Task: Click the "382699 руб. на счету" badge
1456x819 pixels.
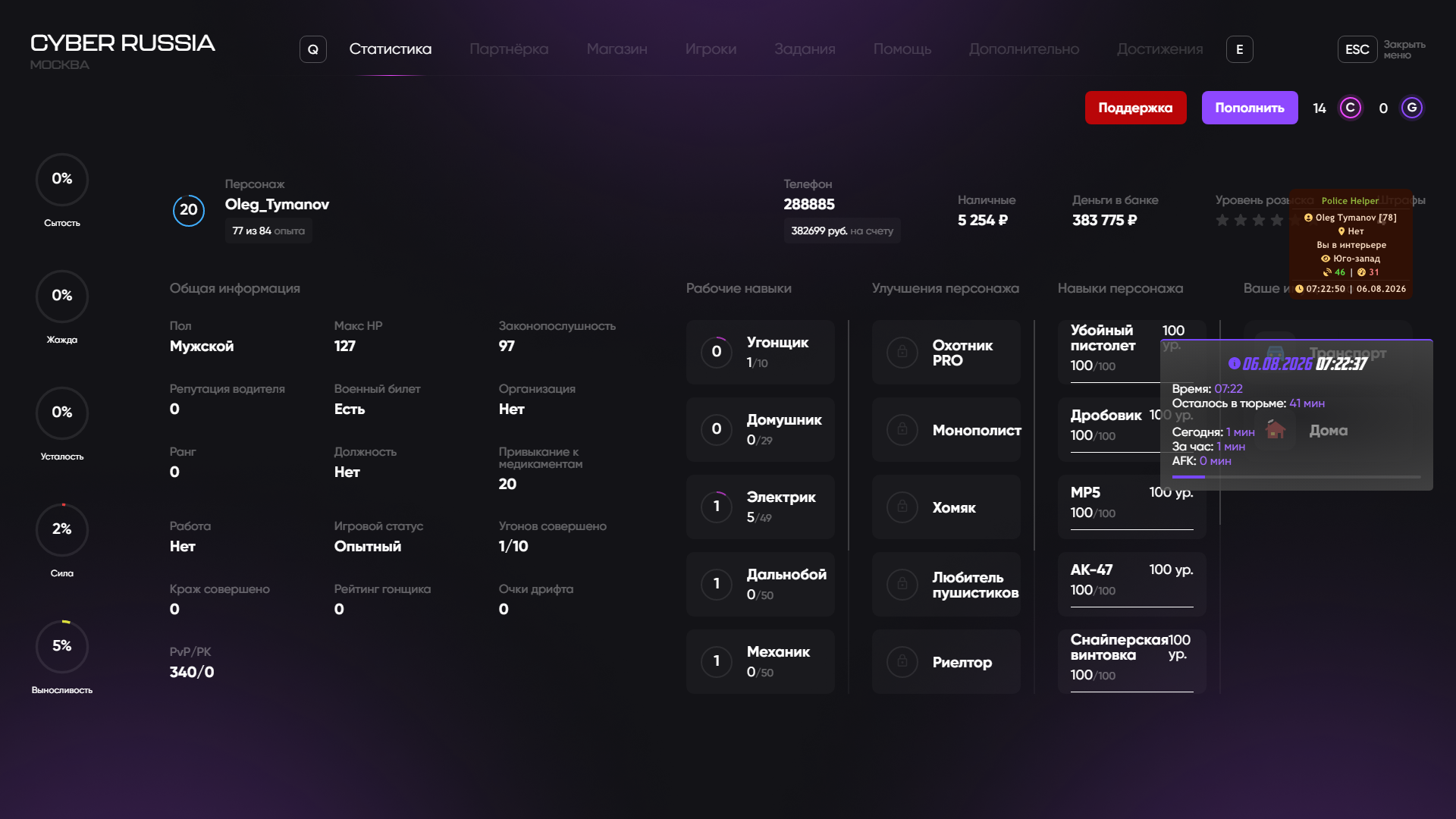Action: click(843, 231)
